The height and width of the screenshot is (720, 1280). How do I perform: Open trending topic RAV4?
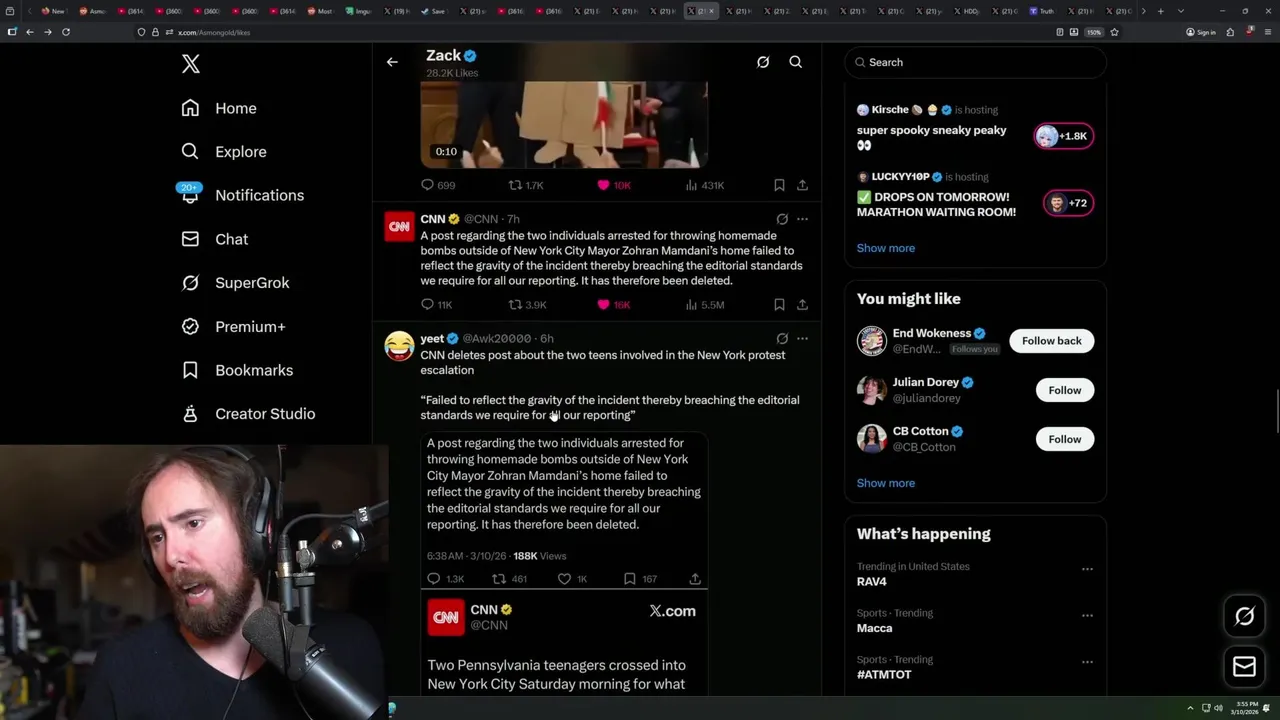point(872,582)
